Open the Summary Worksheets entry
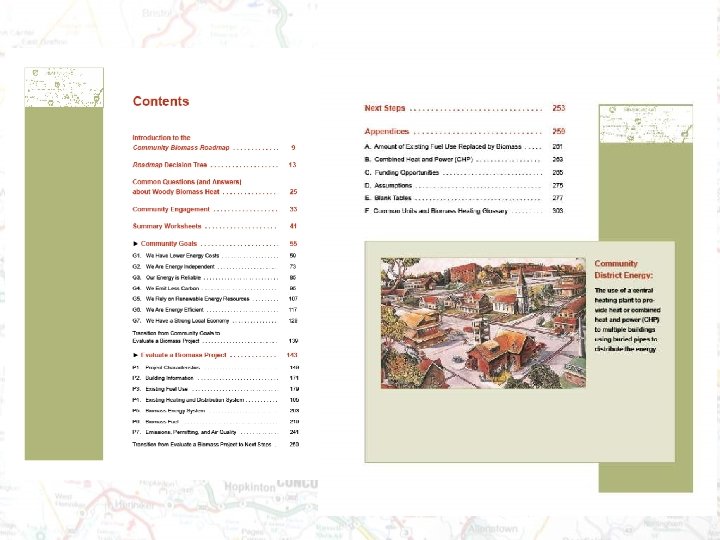Image resolution: width=720 pixels, height=540 pixels. click(x=214, y=226)
